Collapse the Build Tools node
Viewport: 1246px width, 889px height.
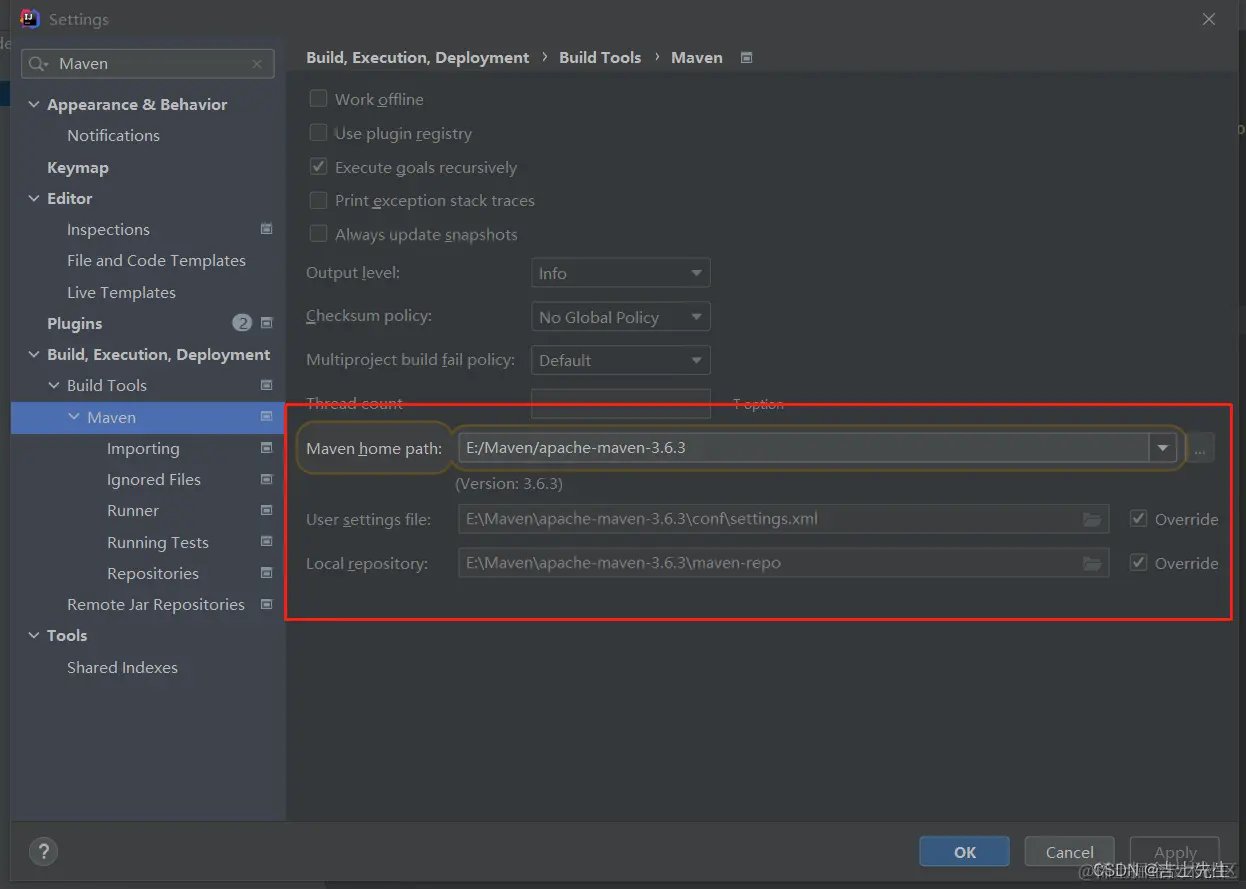pyautogui.click(x=54, y=385)
